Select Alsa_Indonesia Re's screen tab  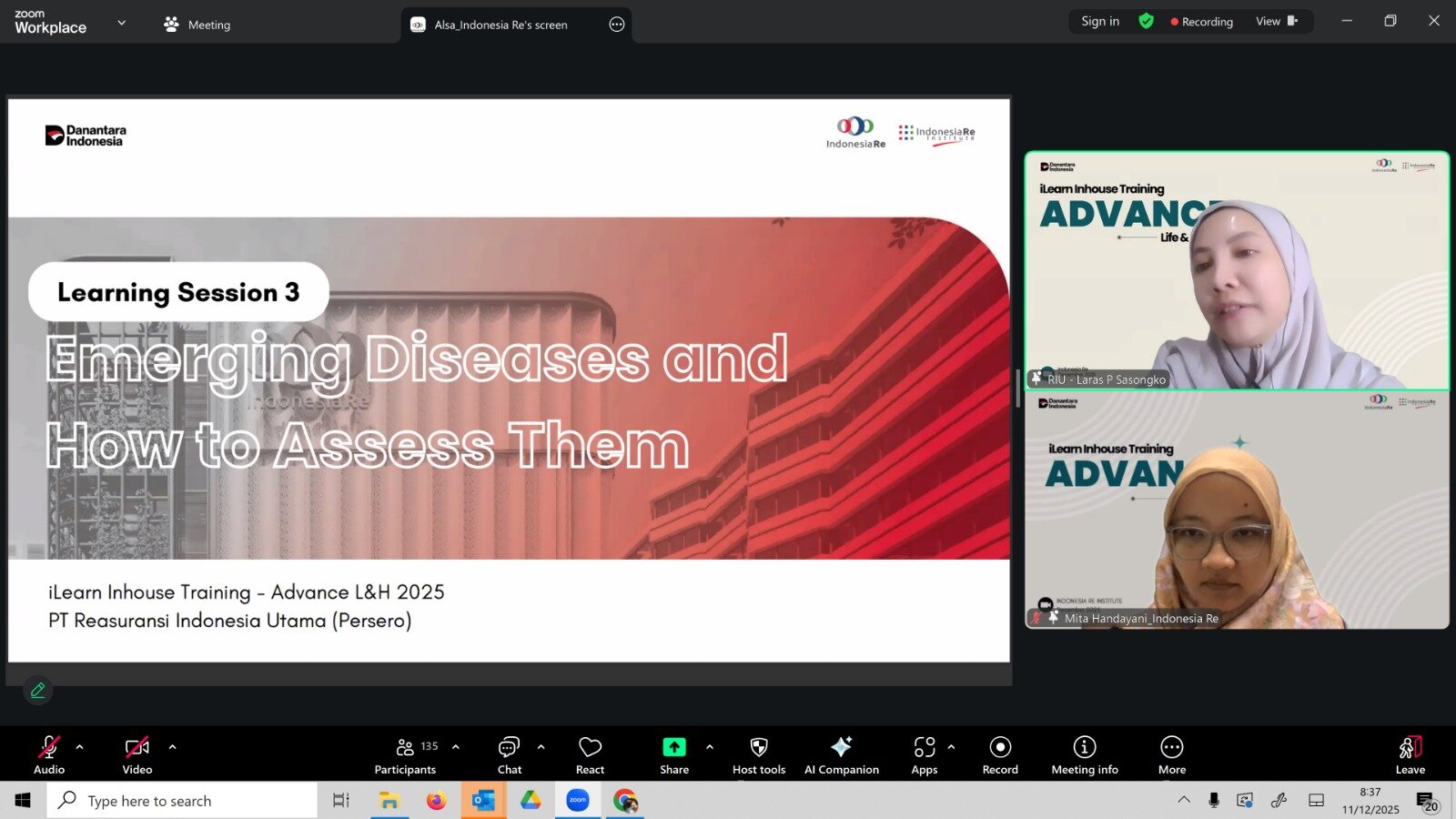pyautogui.click(x=500, y=25)
